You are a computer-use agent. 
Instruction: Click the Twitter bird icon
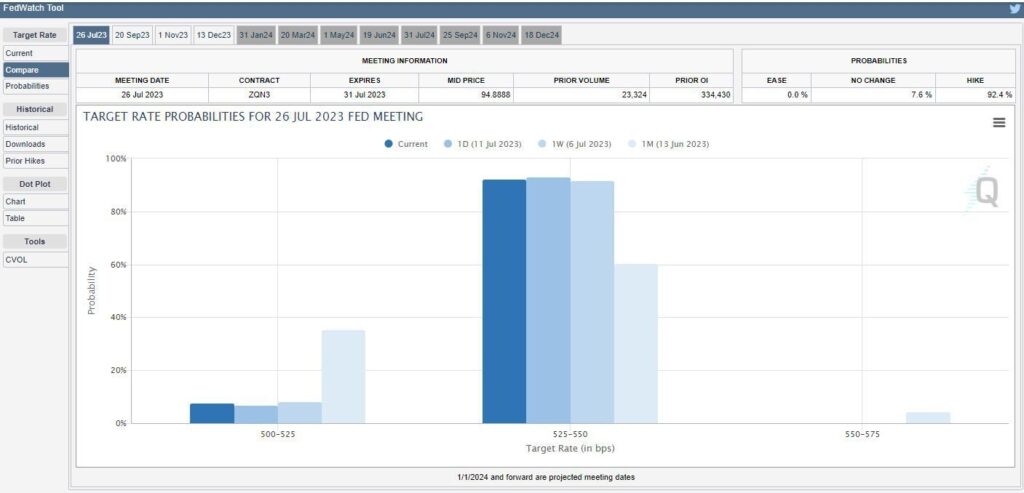point(1014,8)
